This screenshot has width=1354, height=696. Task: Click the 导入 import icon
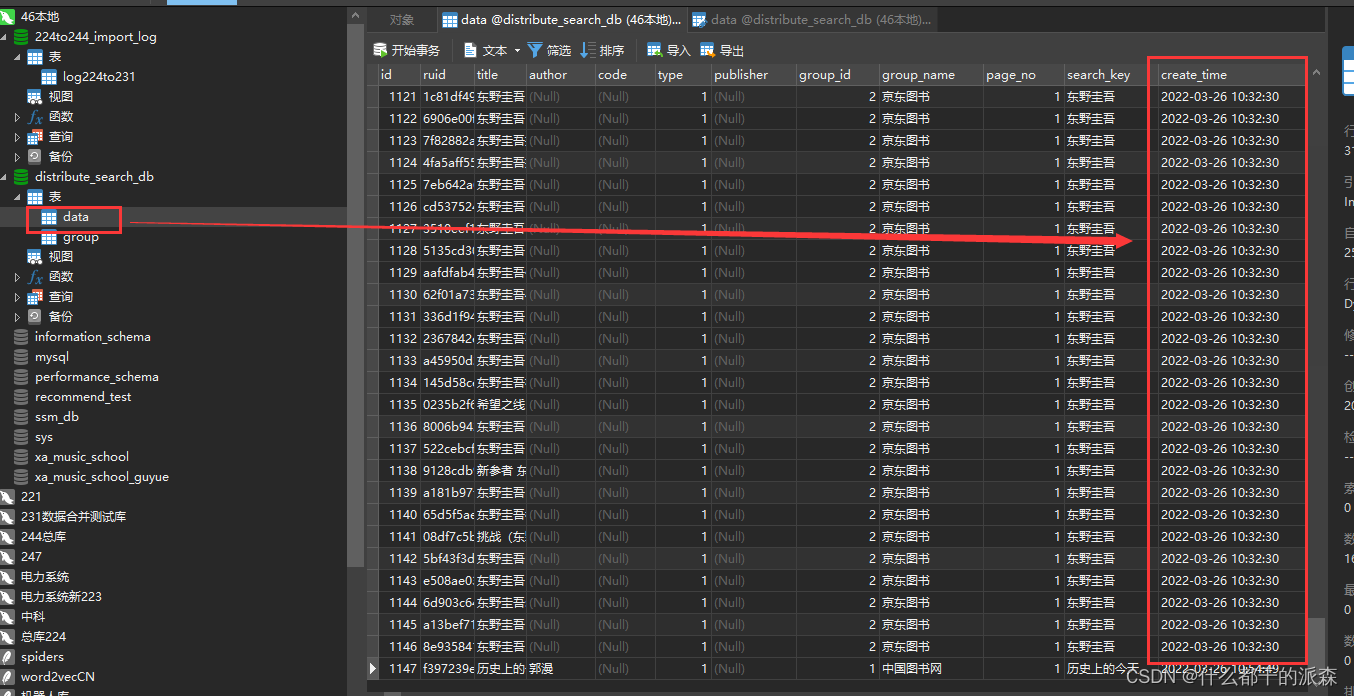pyautogui.click(x=655, y=50)
